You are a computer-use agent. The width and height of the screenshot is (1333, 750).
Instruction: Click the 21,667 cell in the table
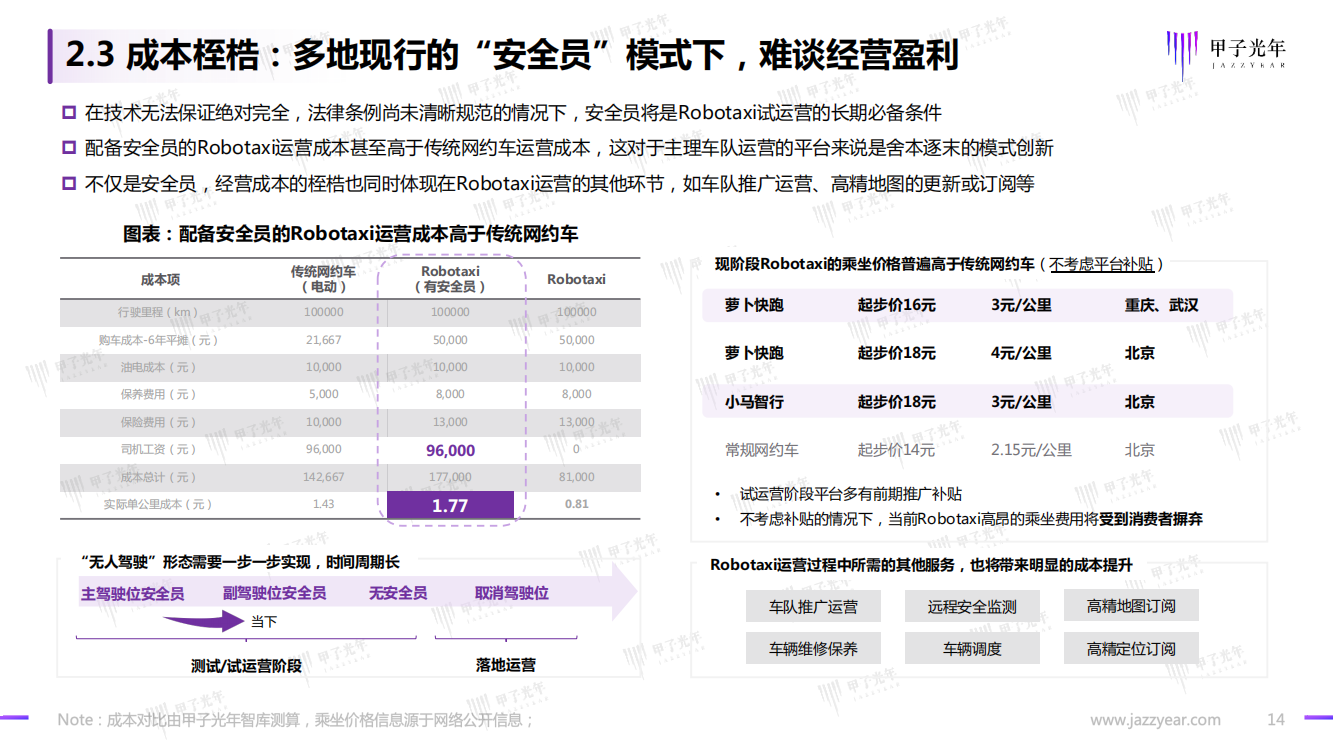[x=323, y=340]
